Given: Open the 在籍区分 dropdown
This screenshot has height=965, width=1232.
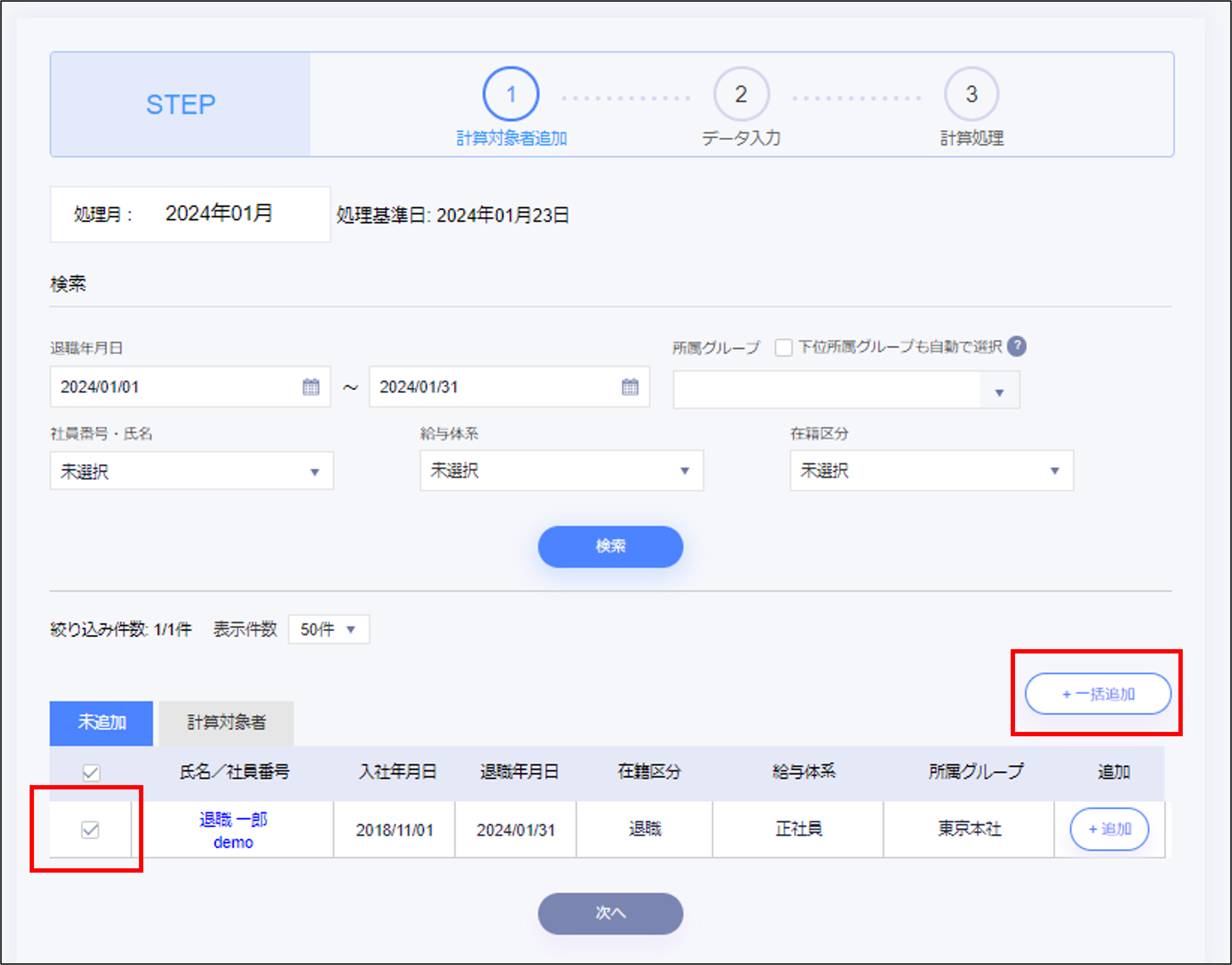Looking at the screenshot, I should point(931,471).
